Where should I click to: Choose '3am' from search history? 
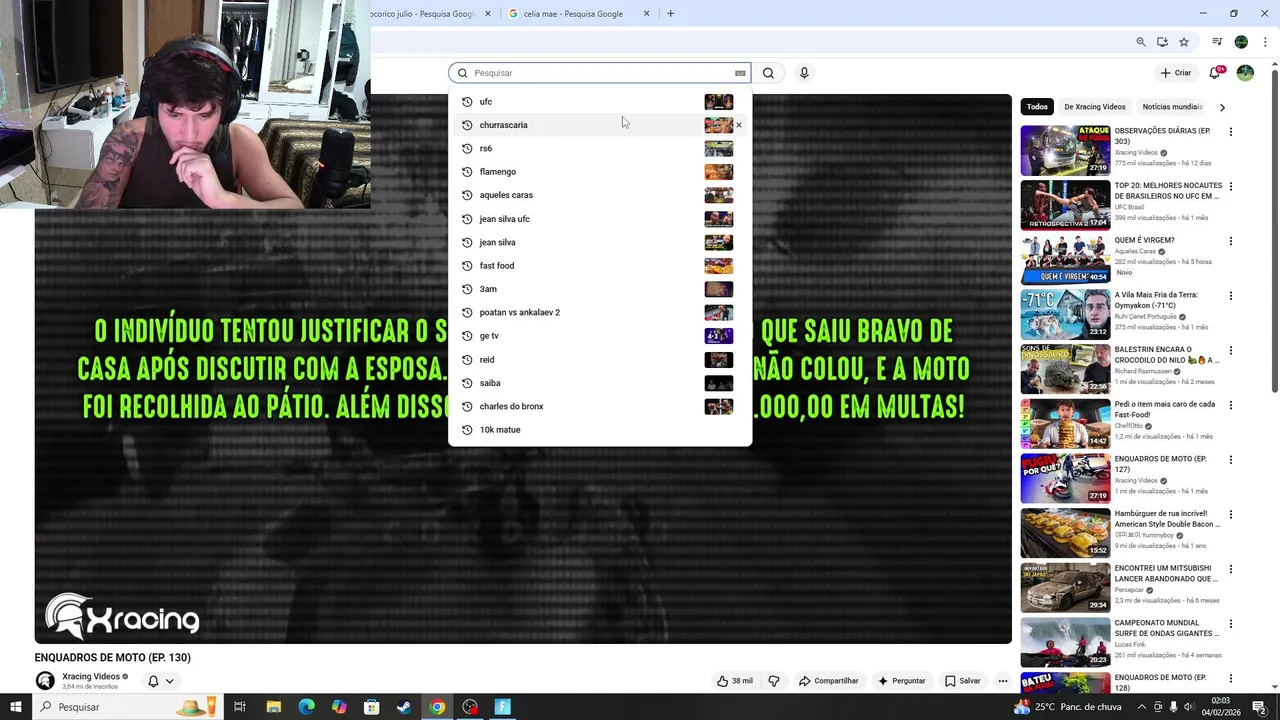600,289
